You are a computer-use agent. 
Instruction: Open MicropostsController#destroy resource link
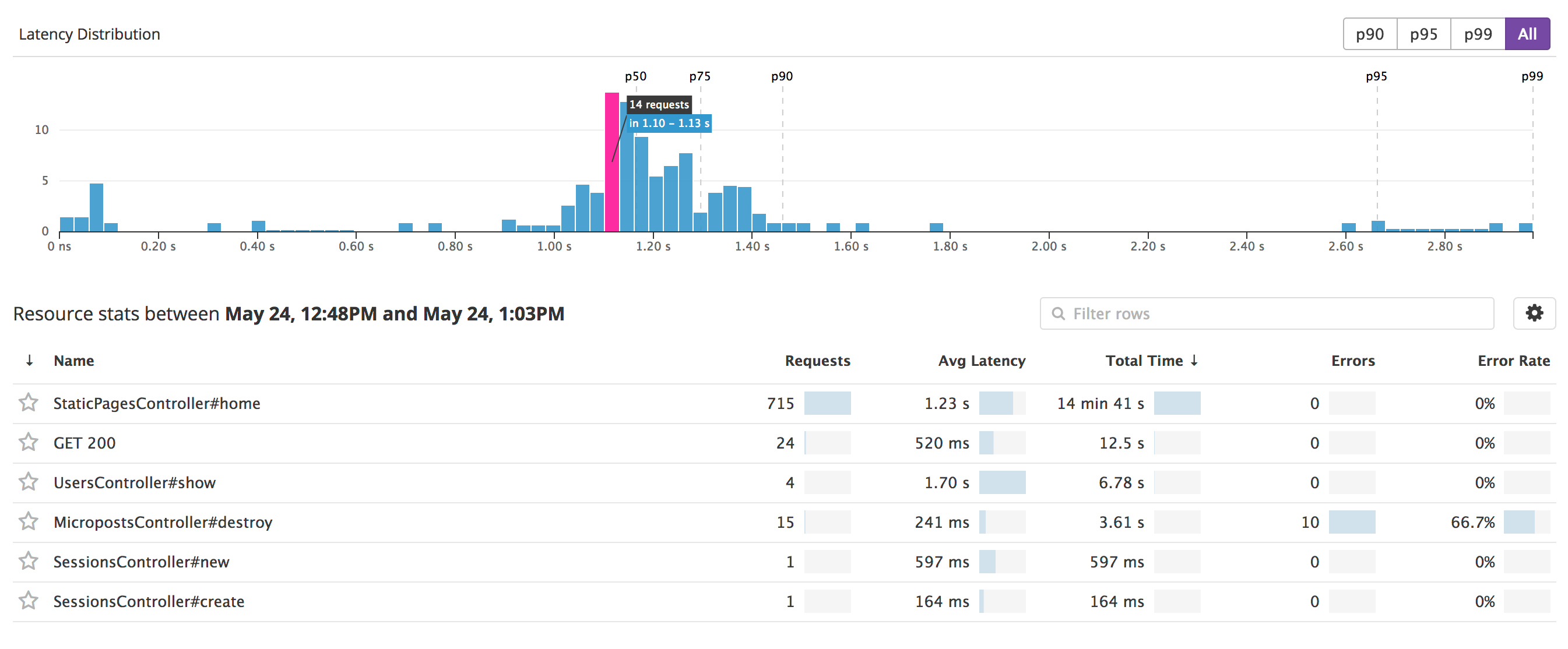pyautogui.click(x=163, y=522)
